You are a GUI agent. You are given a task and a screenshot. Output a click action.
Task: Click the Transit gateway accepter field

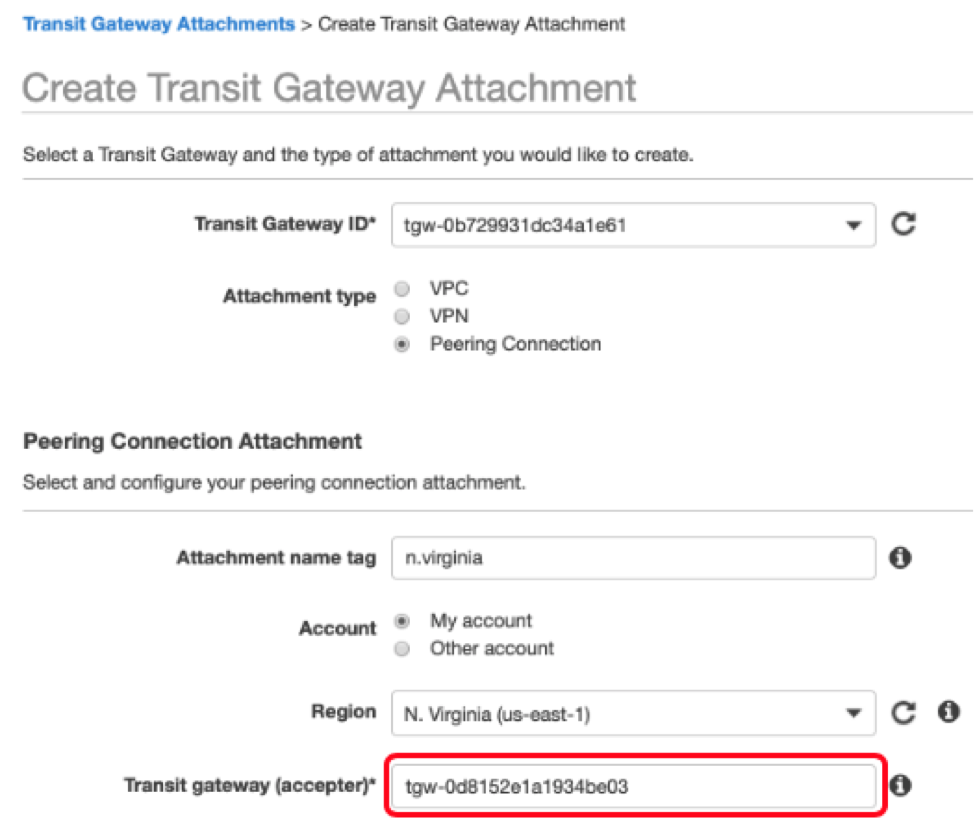[634, 786]
